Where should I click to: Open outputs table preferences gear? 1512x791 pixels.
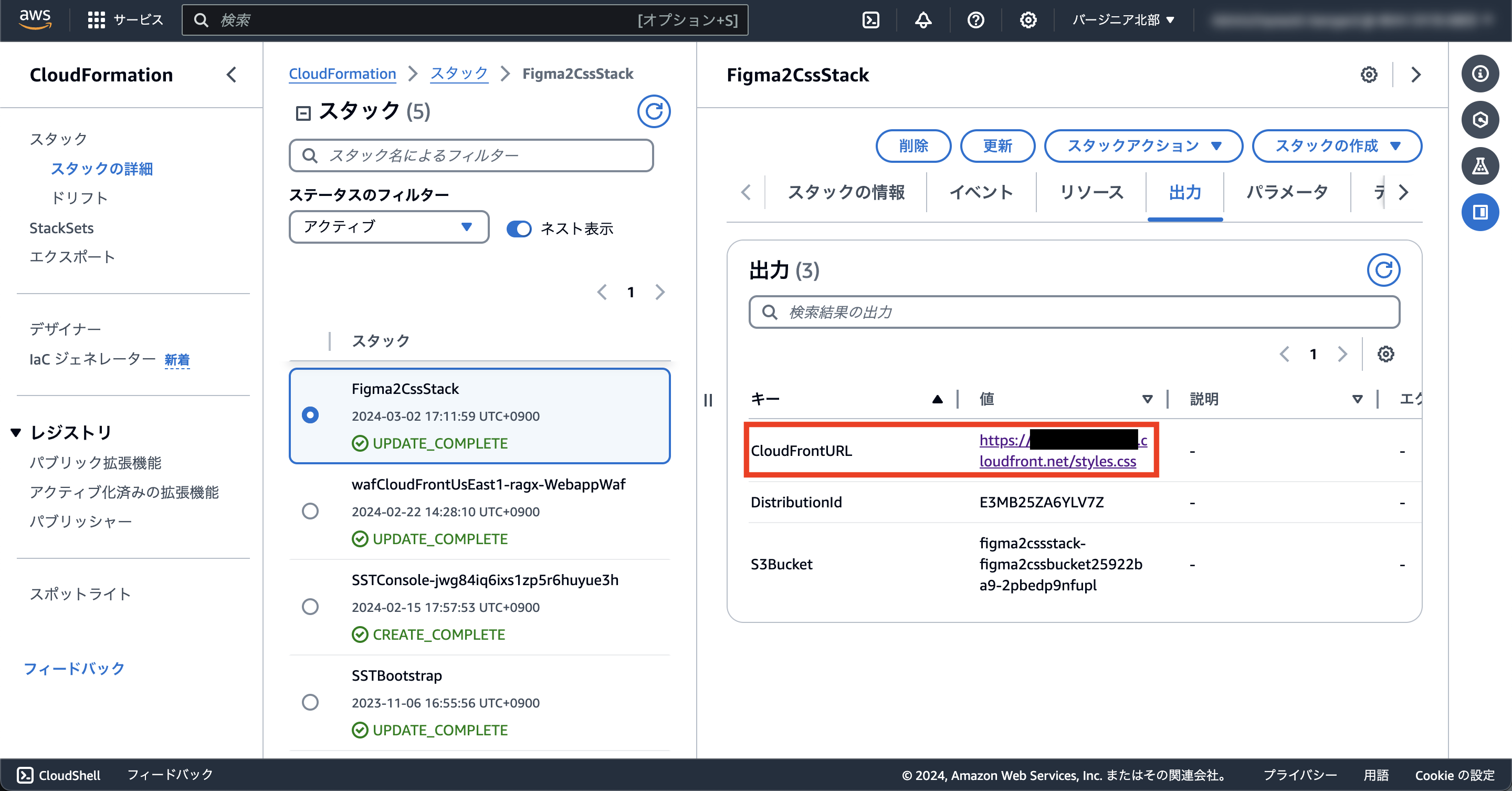point(1386,353)
